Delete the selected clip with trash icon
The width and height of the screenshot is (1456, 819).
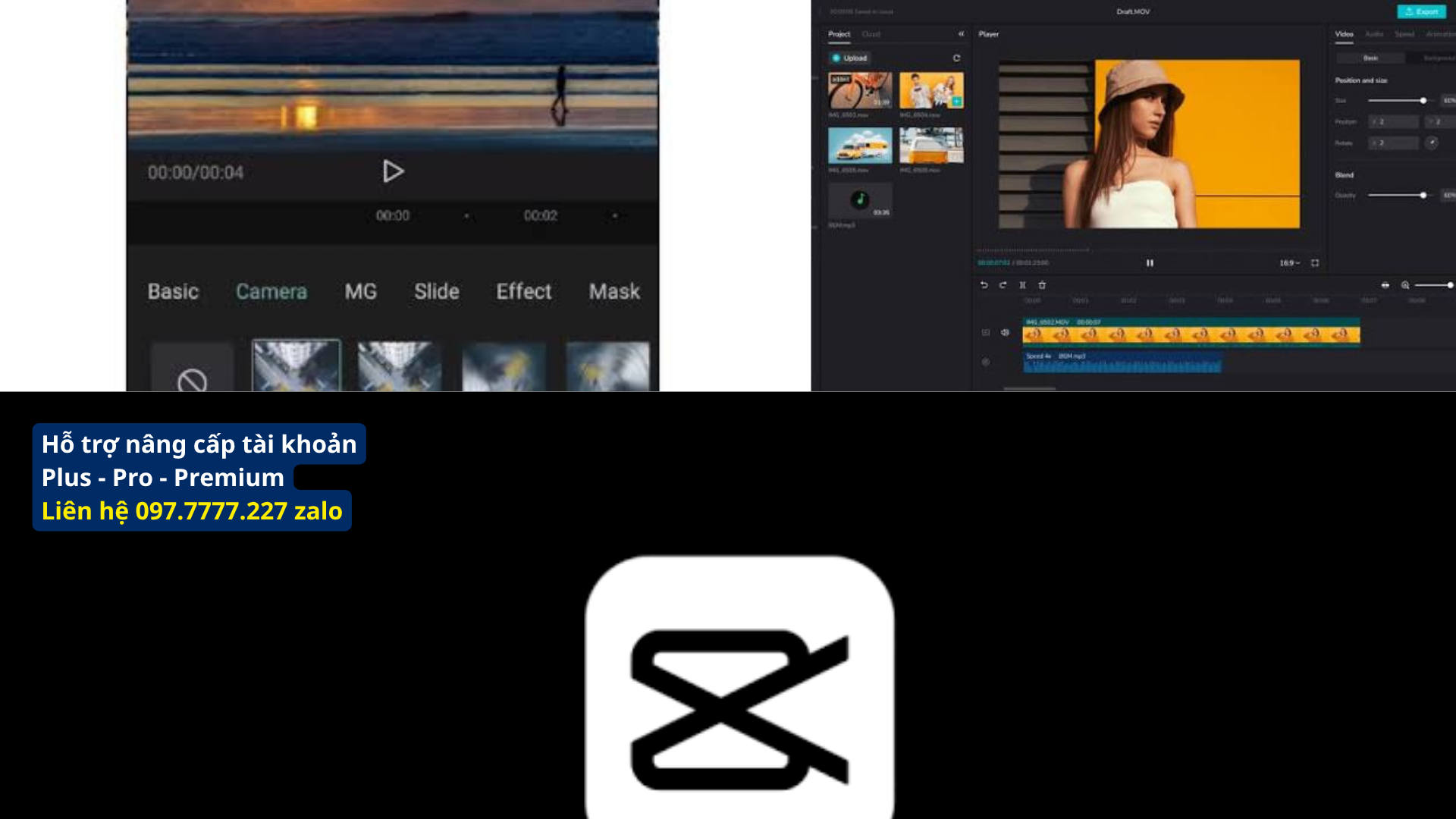(x=1042, y=285)
